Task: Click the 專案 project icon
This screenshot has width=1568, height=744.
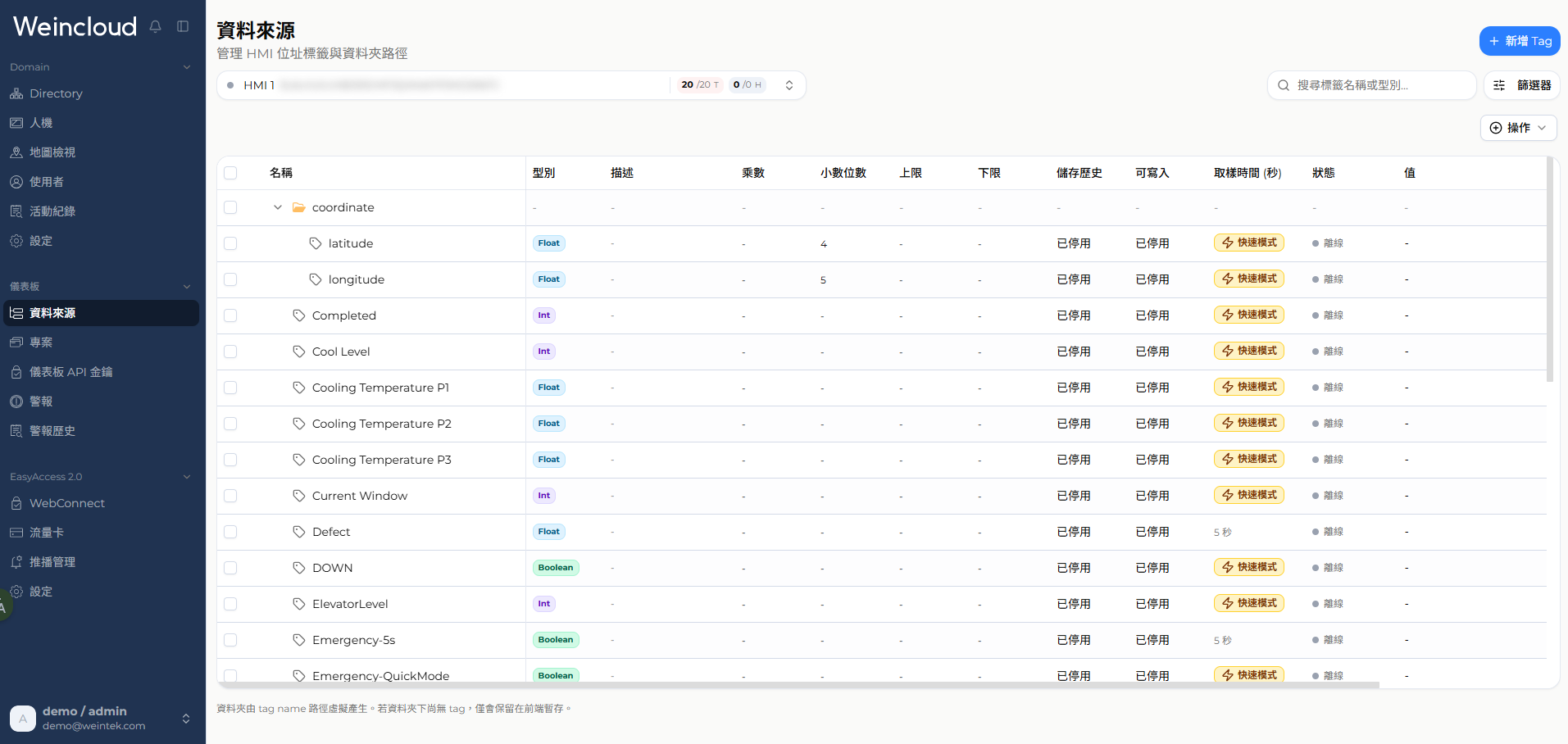Action: (x=16, y=343)
